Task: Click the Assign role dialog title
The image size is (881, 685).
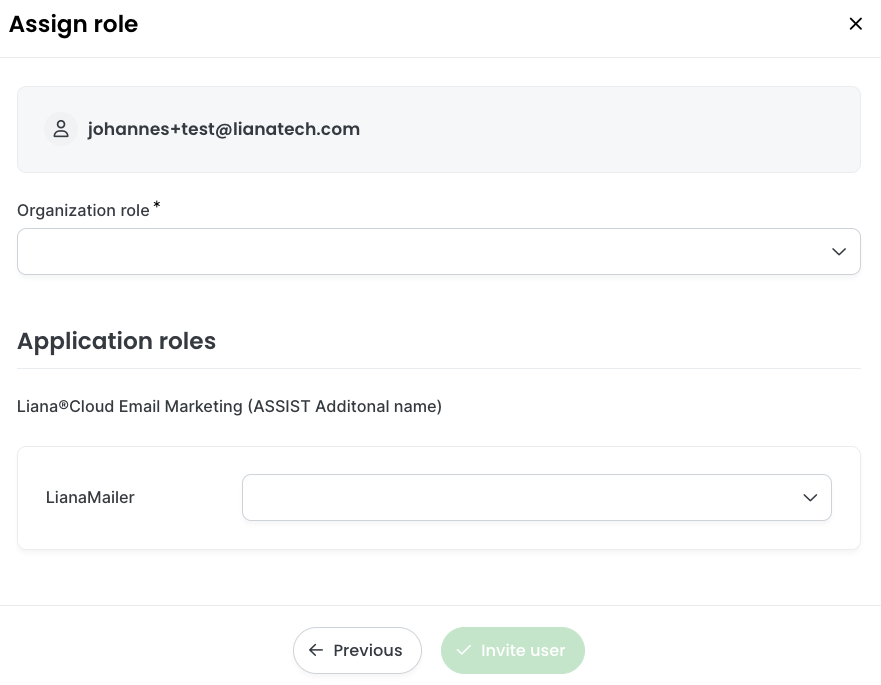Action: coord(73,24)
